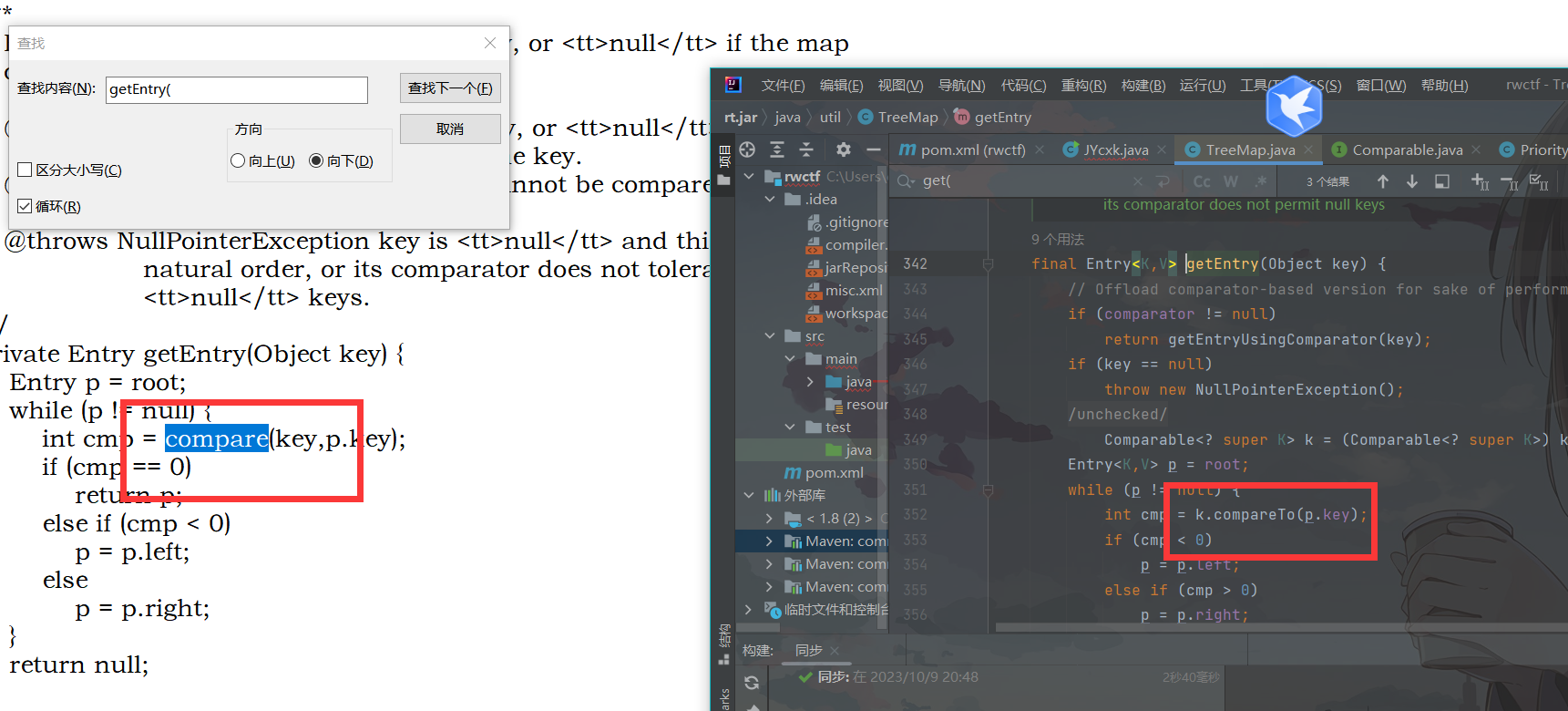This screenshot has height=711, width=1568.
Task: Click the Expand All icon in project toolbar
Action: (777, 149)
